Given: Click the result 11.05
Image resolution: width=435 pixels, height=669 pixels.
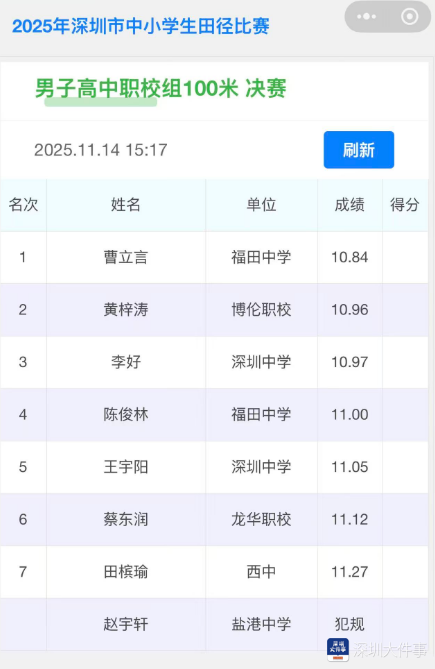Looking at the screenshot, I should click(350, 467).
